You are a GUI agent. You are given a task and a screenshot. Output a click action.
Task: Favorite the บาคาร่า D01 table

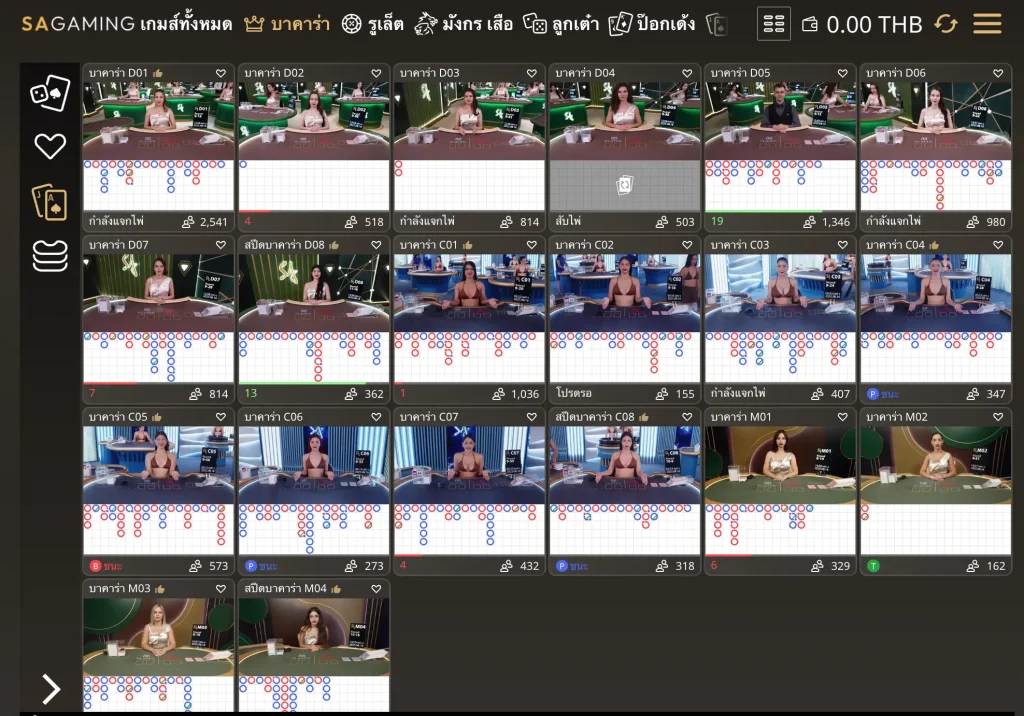[x=221, y=73]
